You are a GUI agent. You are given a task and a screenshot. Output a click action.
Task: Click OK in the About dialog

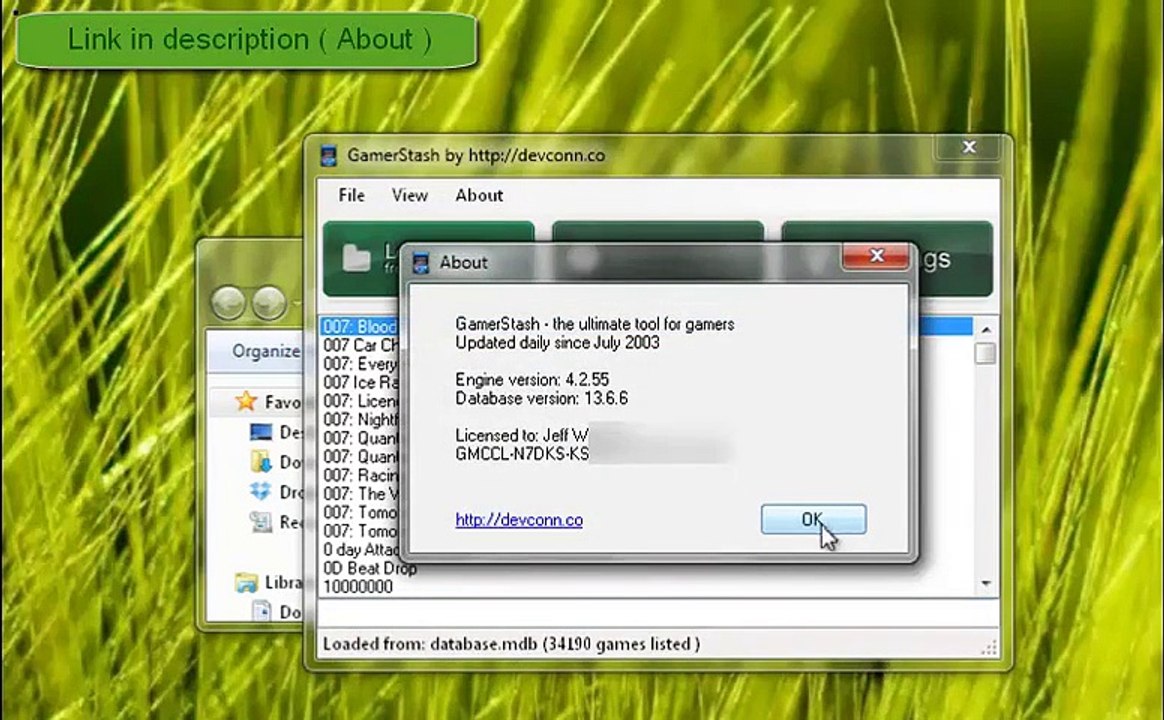pyautogui.click(x=813, y=520)
